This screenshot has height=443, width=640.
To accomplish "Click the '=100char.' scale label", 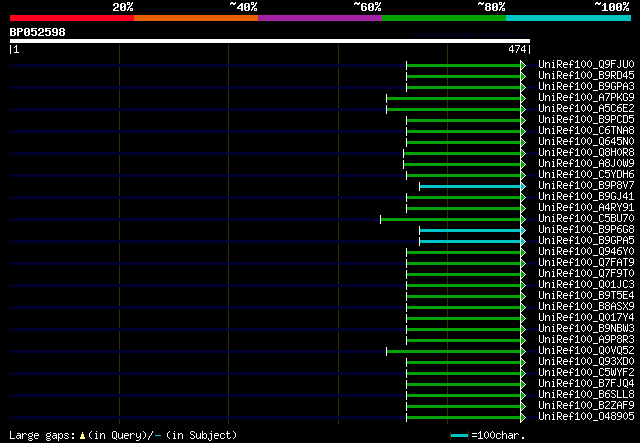I will (x=498, y=435).
